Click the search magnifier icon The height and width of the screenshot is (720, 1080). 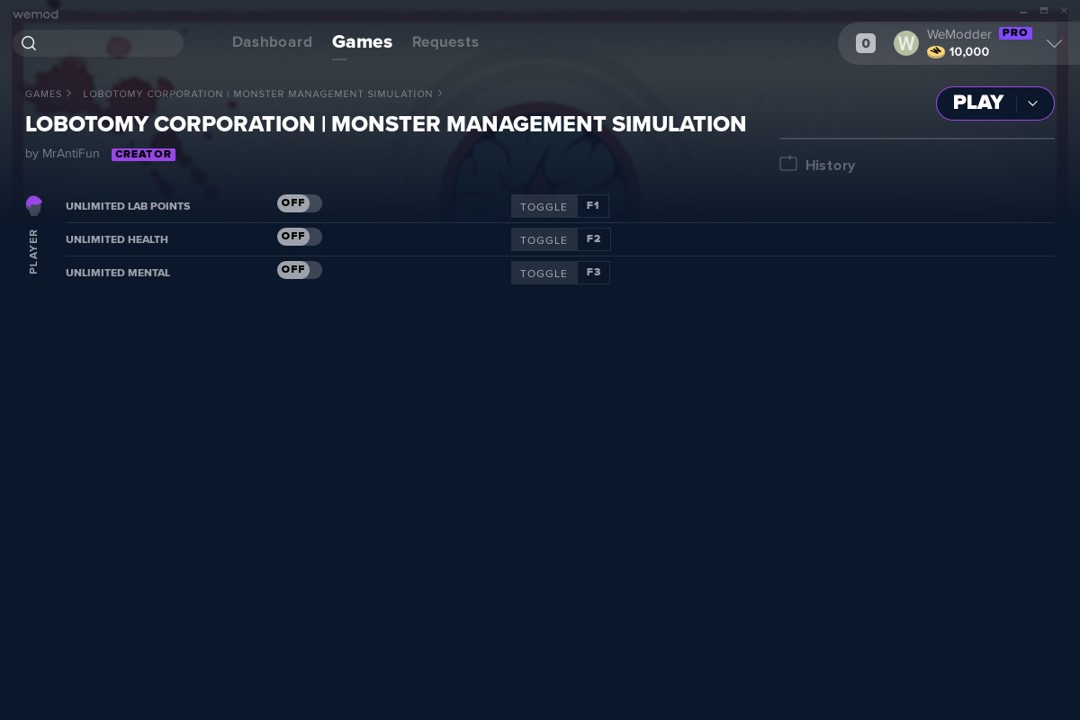(29, 43)
